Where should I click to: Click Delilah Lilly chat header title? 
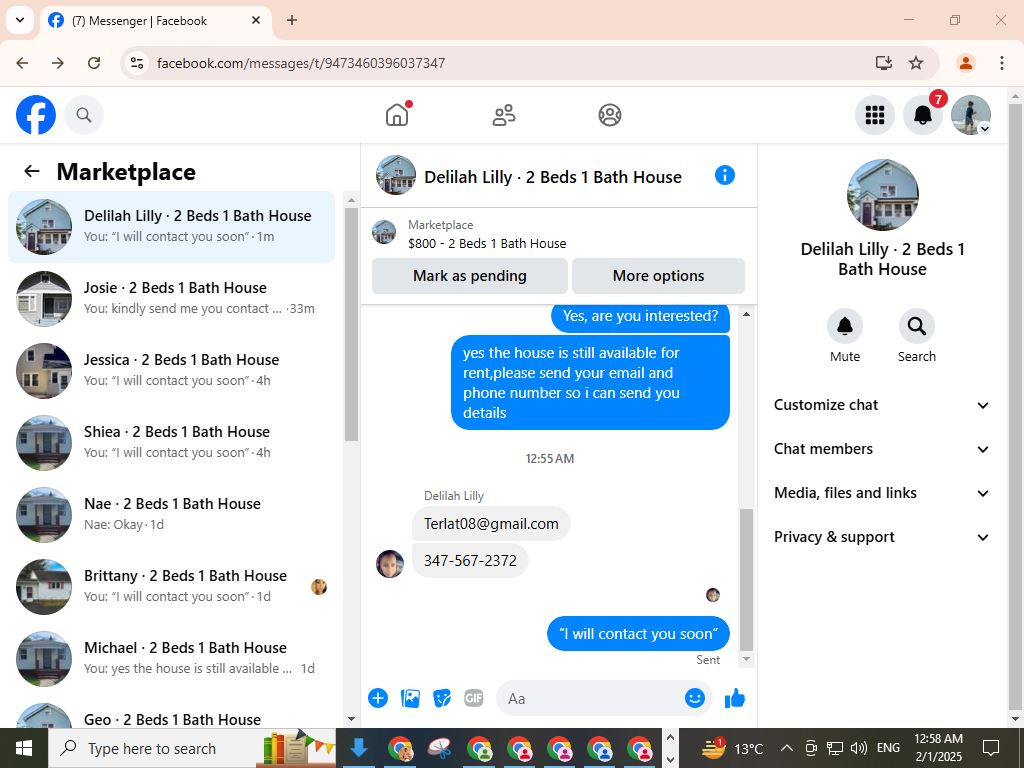coord(552,177)
